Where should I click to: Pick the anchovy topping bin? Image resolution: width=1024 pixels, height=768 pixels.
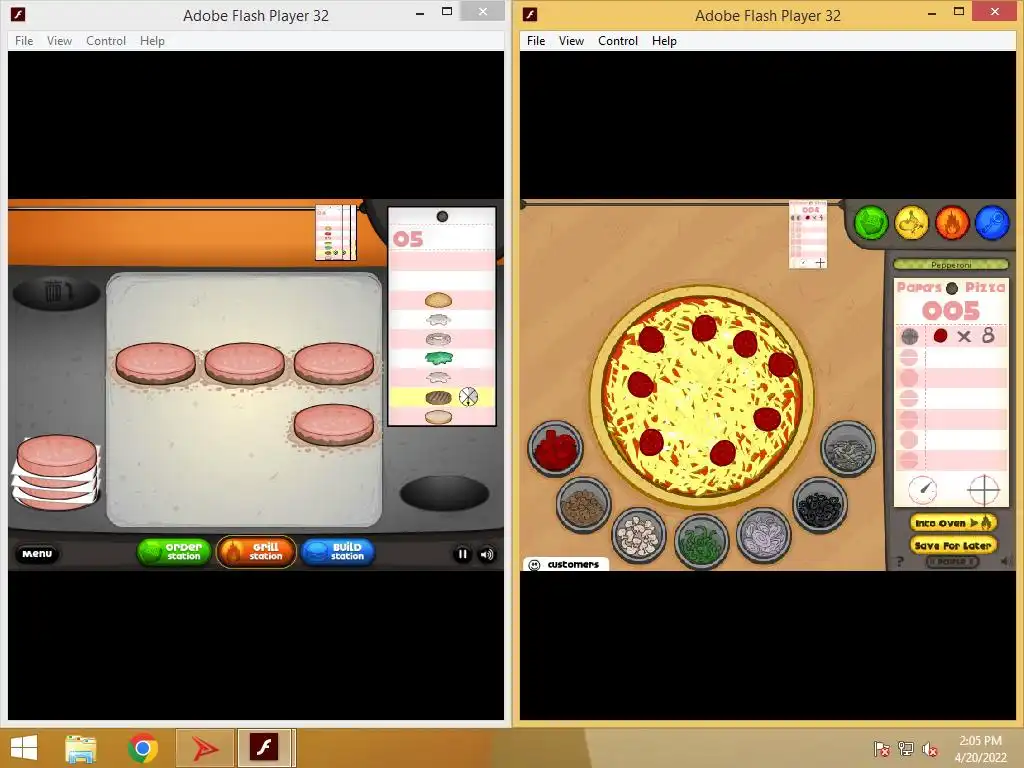pos(848,448)
